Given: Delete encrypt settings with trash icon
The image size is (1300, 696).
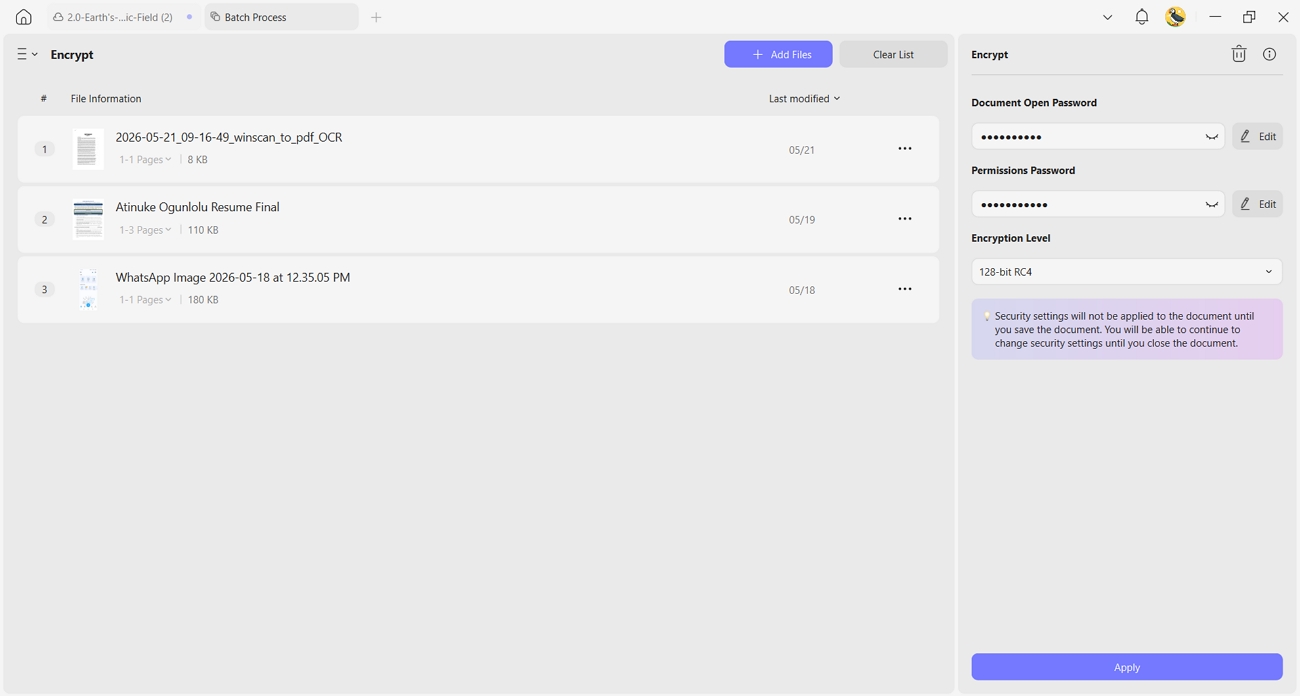Looking at the screenshot, I should (1238, 54).
